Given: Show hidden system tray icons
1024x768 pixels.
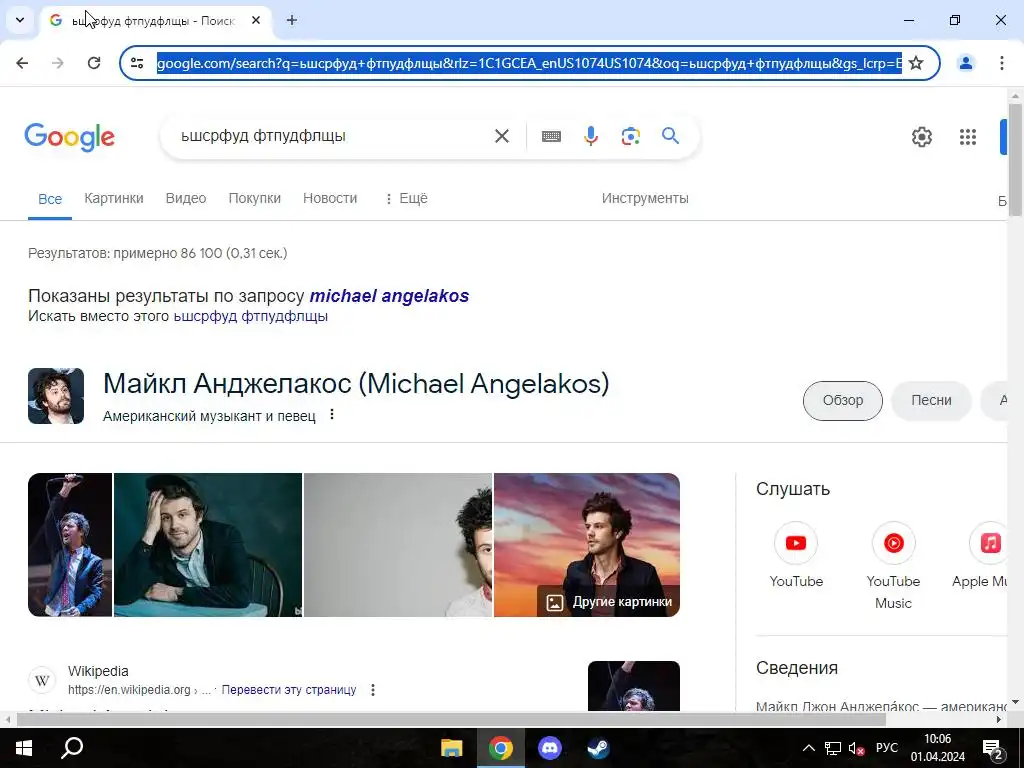Looking at the screenshot, I should (808, 748).
